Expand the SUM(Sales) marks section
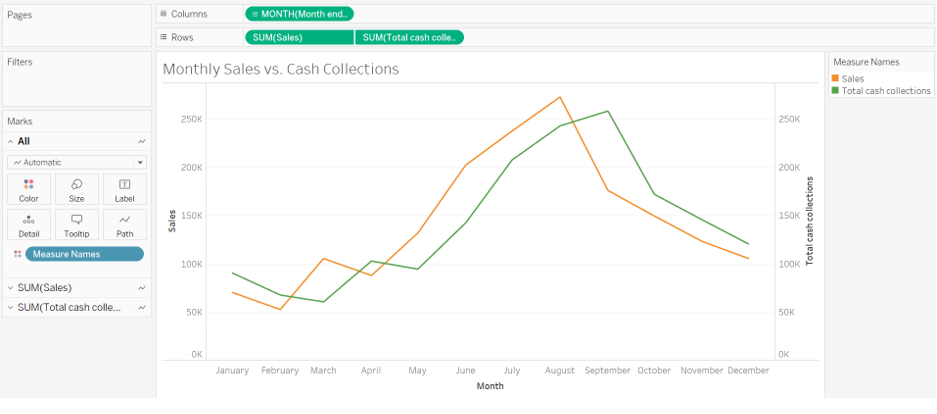The width and height of the screenshot is (937, 414). pyautogui.click(x=11, y=288)
